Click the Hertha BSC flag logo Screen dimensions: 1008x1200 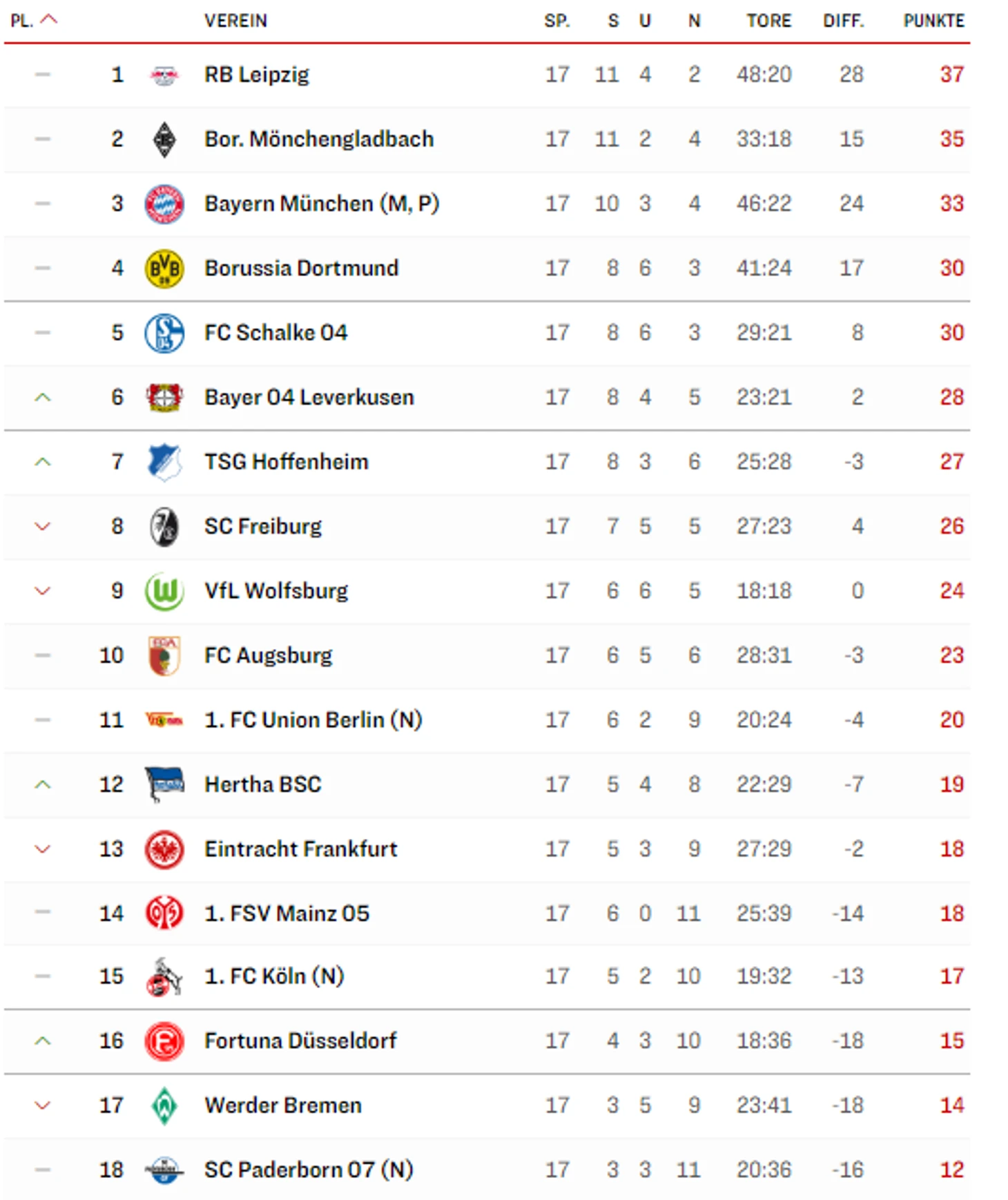[164, 785]
